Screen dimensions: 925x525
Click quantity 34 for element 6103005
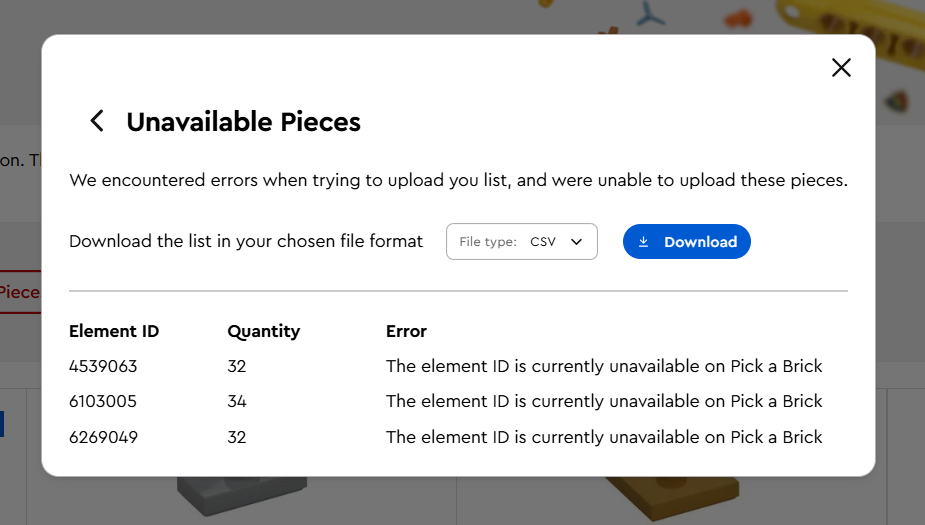(x=237, y=401)
